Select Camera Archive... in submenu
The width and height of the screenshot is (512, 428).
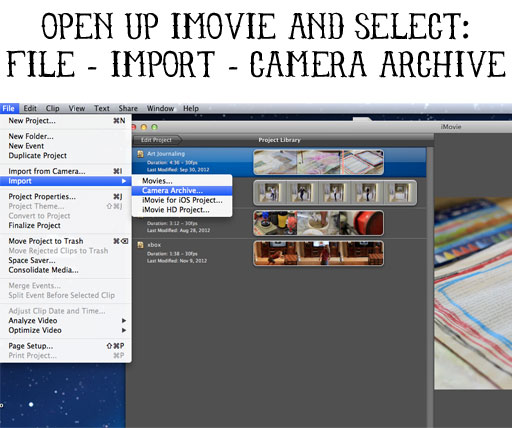(x=182, y=191)
